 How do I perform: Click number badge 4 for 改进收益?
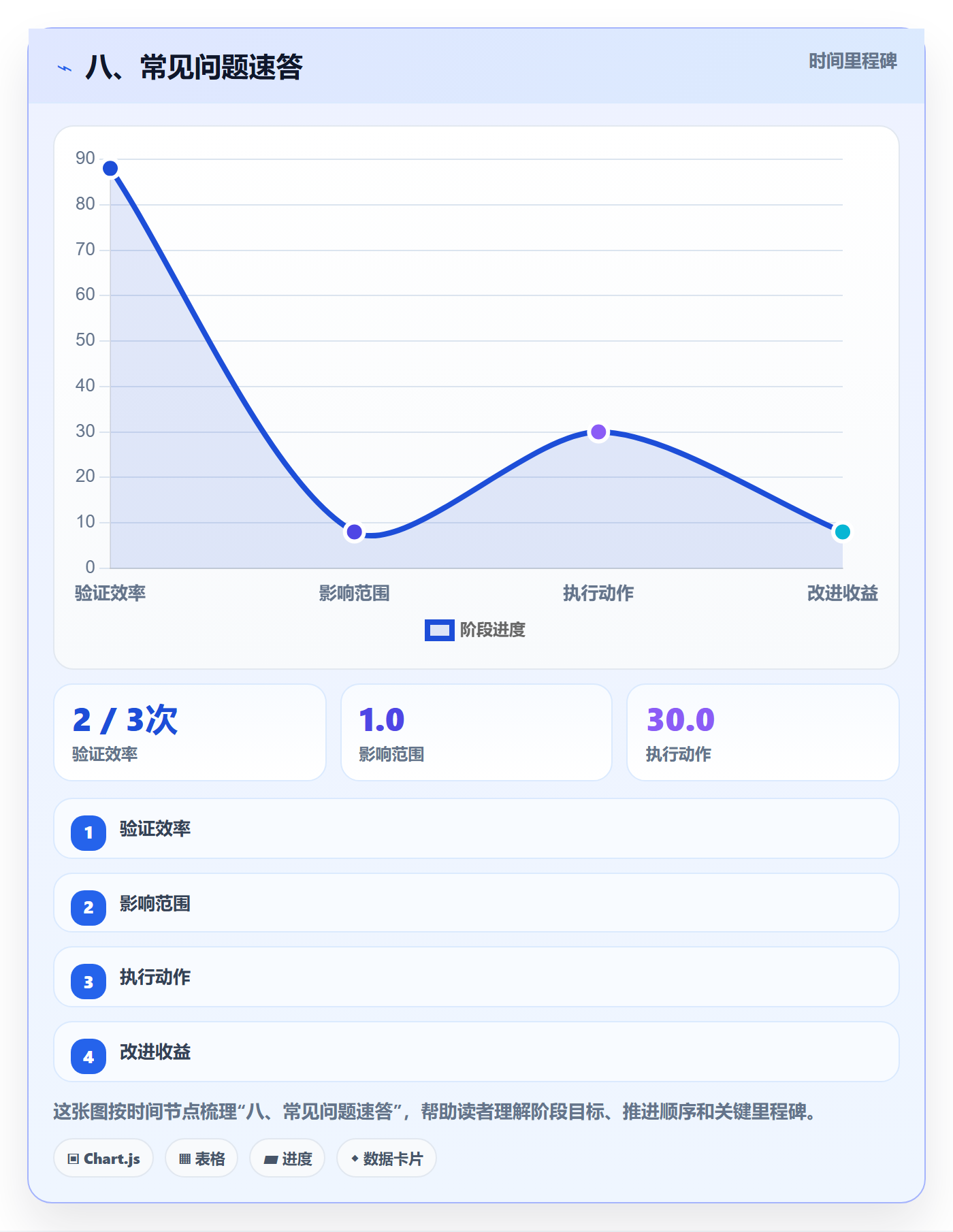point(88,1057)
